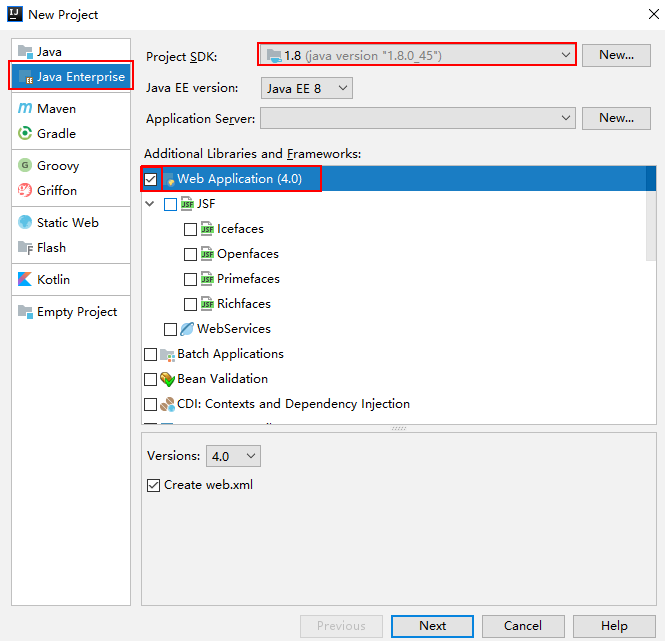665x641 pixels.
Task: Click the Java folder icon in sidebar
Action: click(25, 52)
